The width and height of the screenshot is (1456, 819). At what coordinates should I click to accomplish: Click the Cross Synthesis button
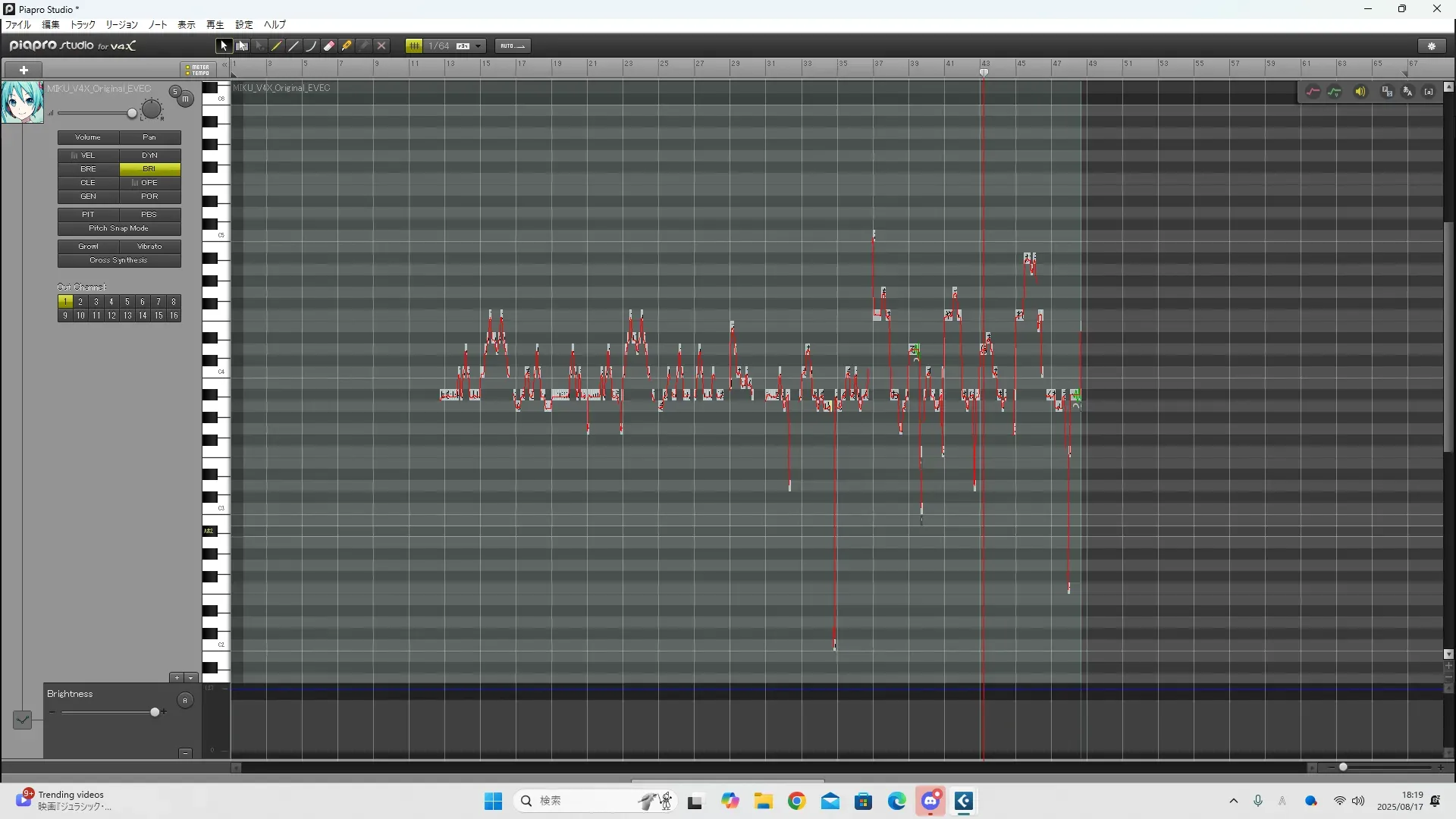tap(119, 260)
